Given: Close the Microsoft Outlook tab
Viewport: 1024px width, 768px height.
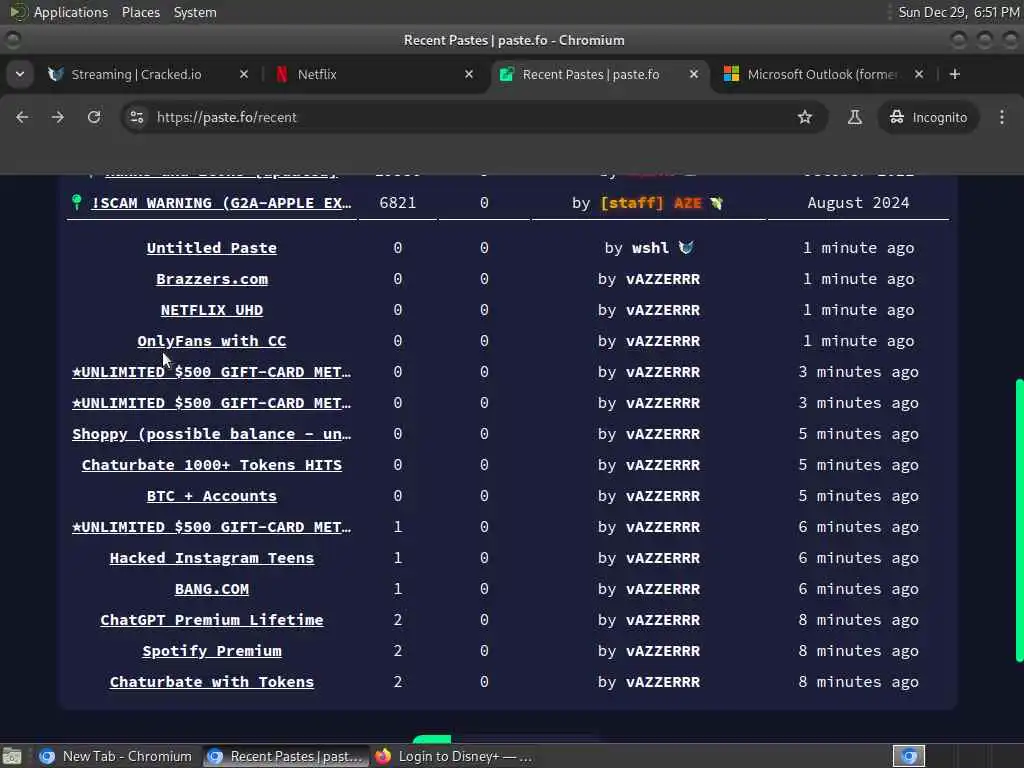Looking at the screenshot, I should (x=919, y=74).
